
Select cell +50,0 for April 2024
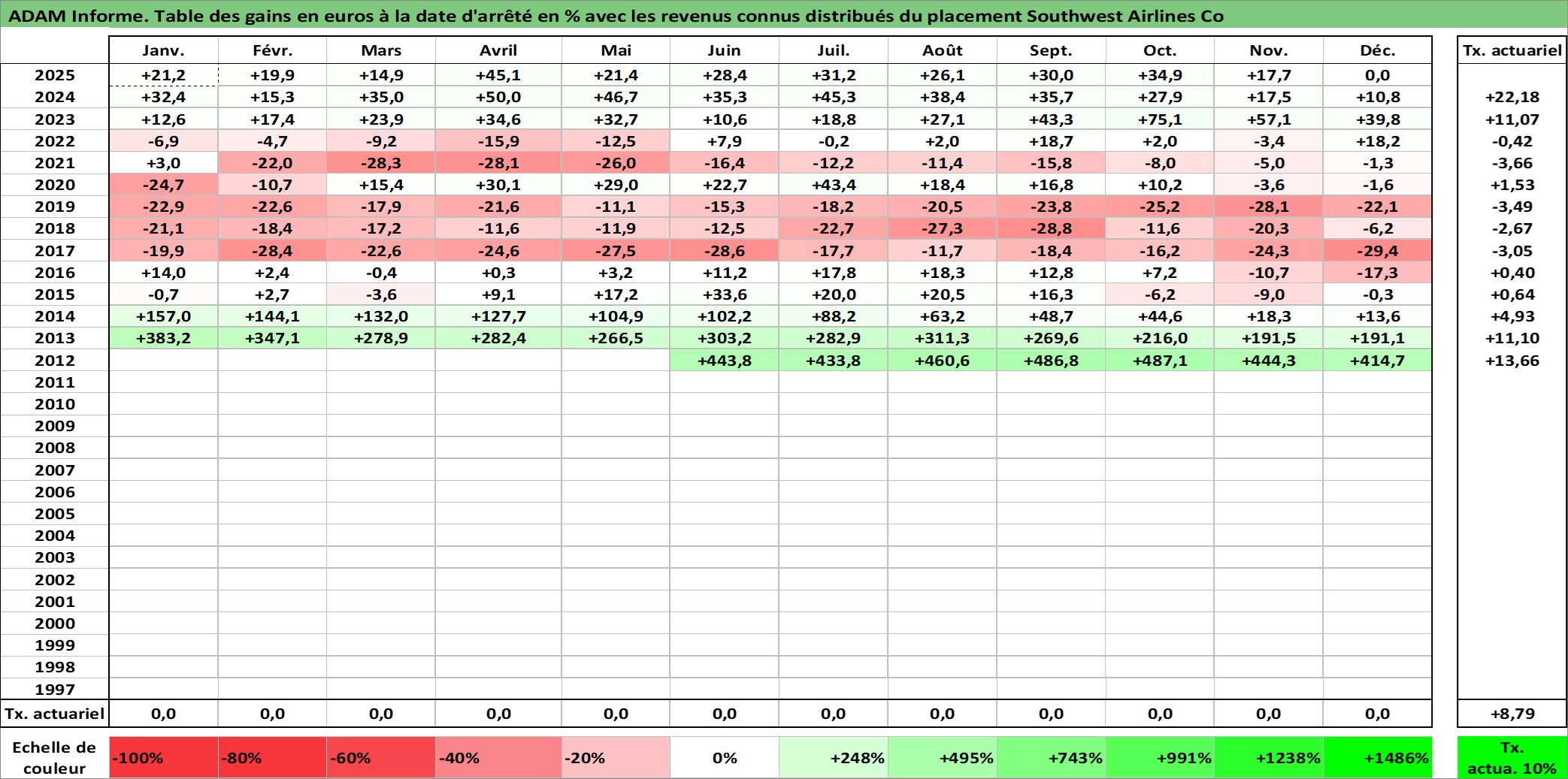tap(498, 97)
